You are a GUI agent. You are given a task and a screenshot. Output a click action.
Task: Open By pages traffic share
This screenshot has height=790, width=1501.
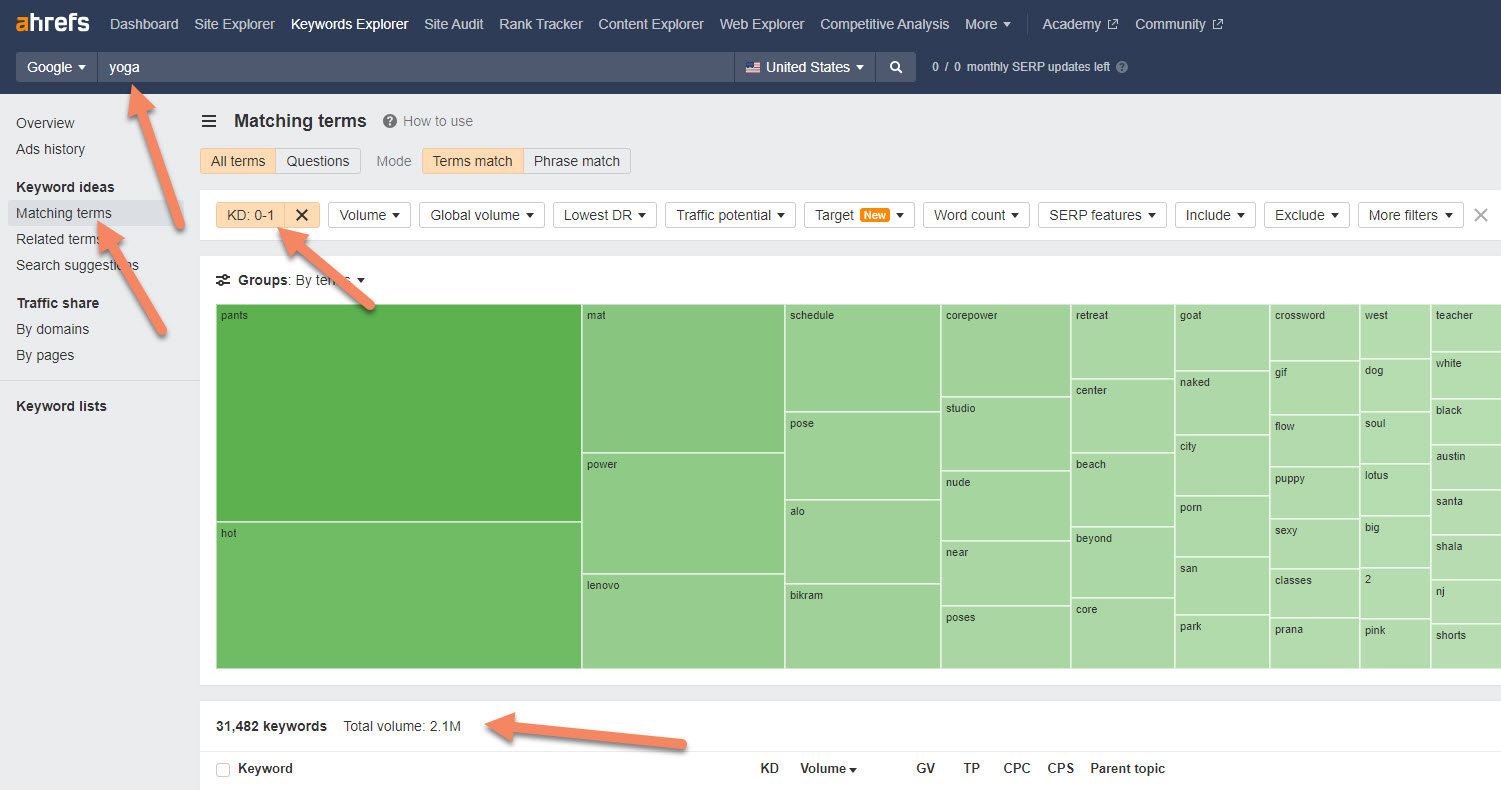pyautogui.click(x=45, y=355)
